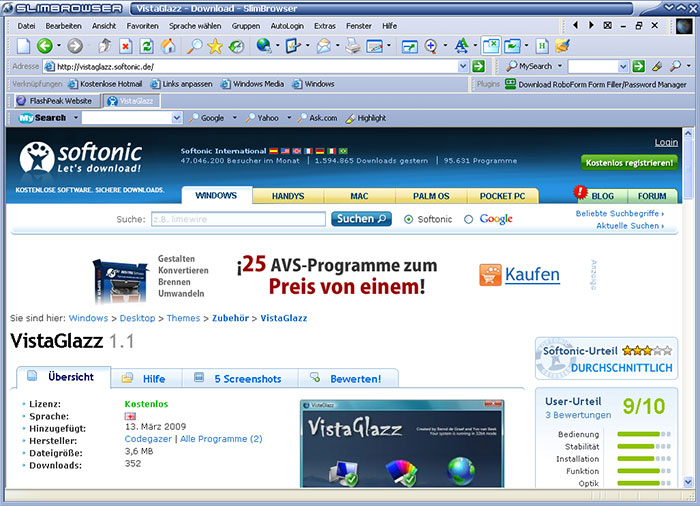Click the Print icon in the toolbar
The height and width of the screenshot is (506, 700).
point(351,46)
